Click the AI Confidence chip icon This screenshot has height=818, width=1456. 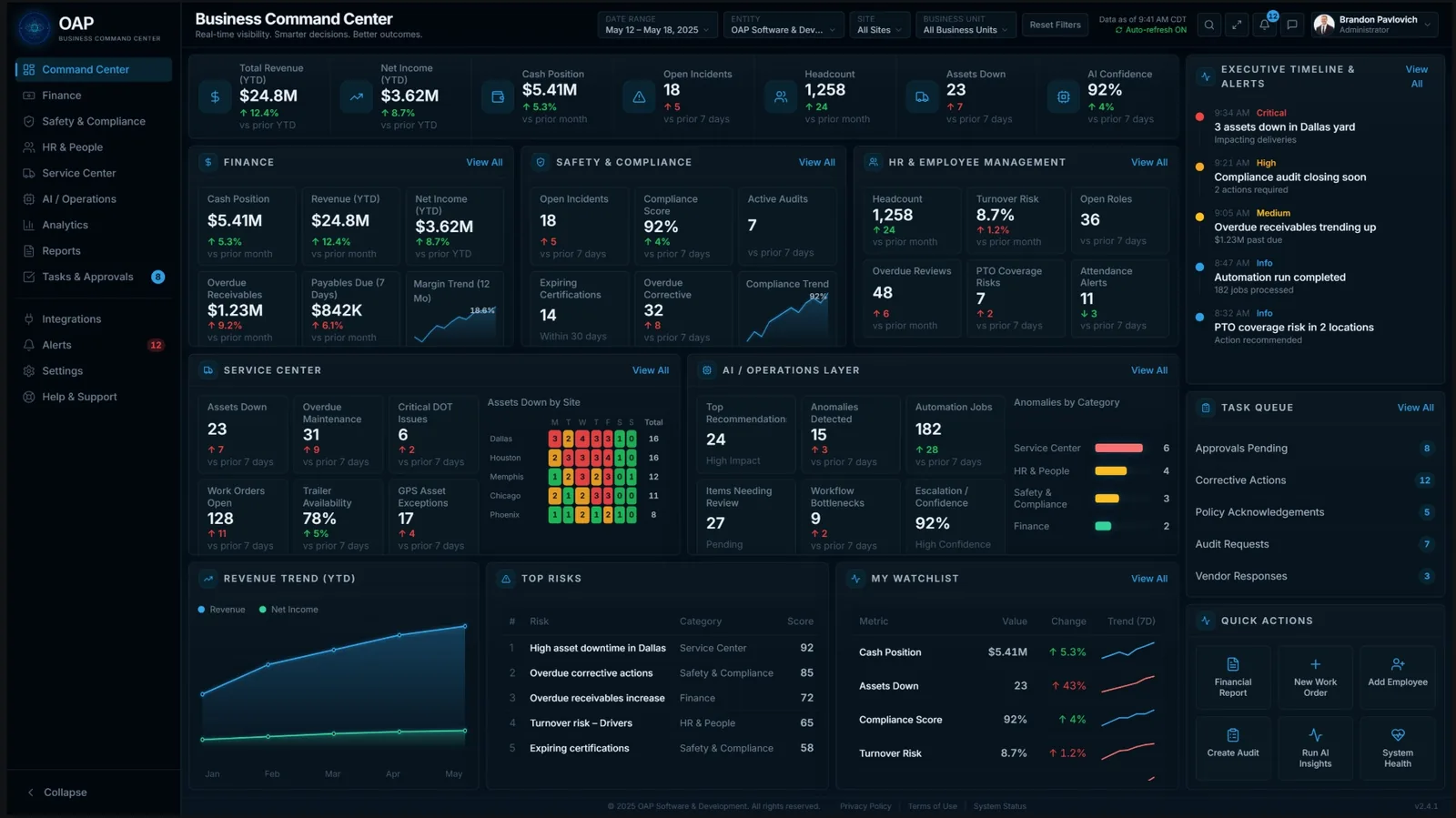tap(1063, 96)
